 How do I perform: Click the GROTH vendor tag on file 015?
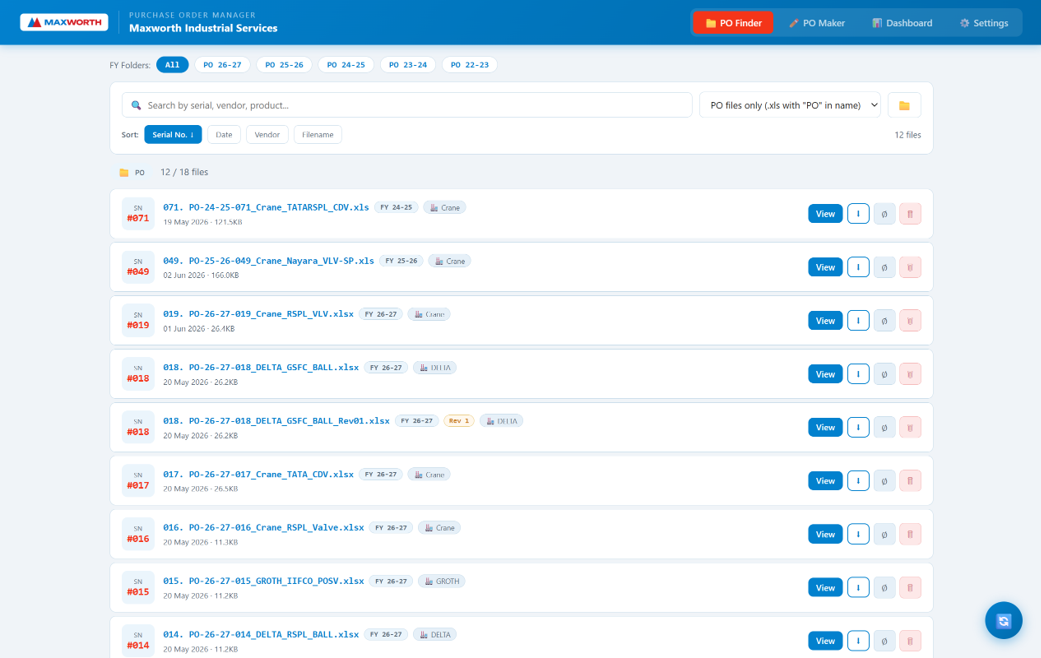click(441, 581)
